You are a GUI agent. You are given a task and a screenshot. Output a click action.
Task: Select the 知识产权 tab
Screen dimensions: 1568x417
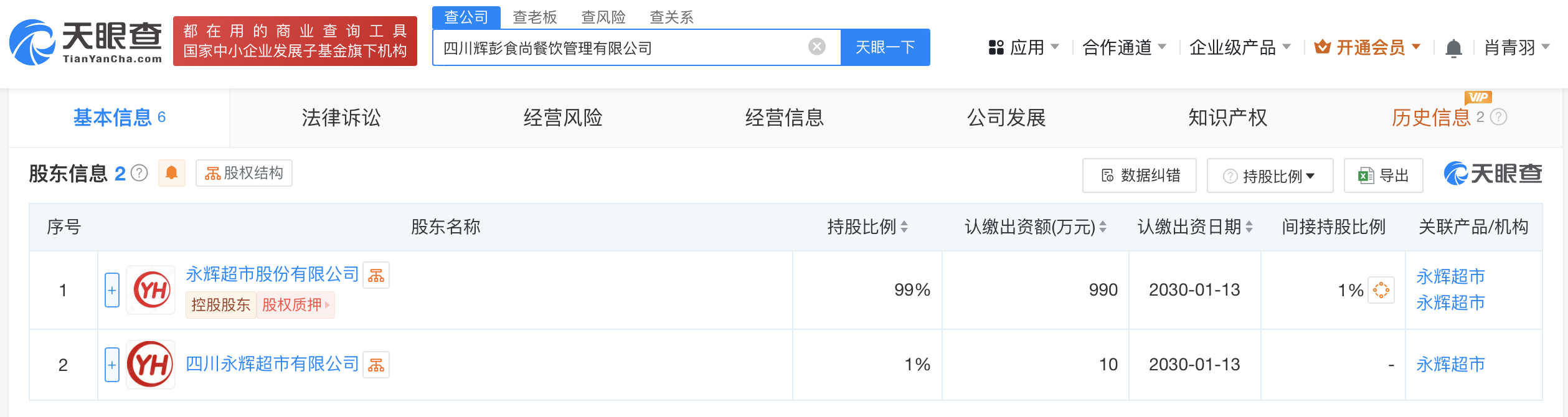tap(1228, 118)
